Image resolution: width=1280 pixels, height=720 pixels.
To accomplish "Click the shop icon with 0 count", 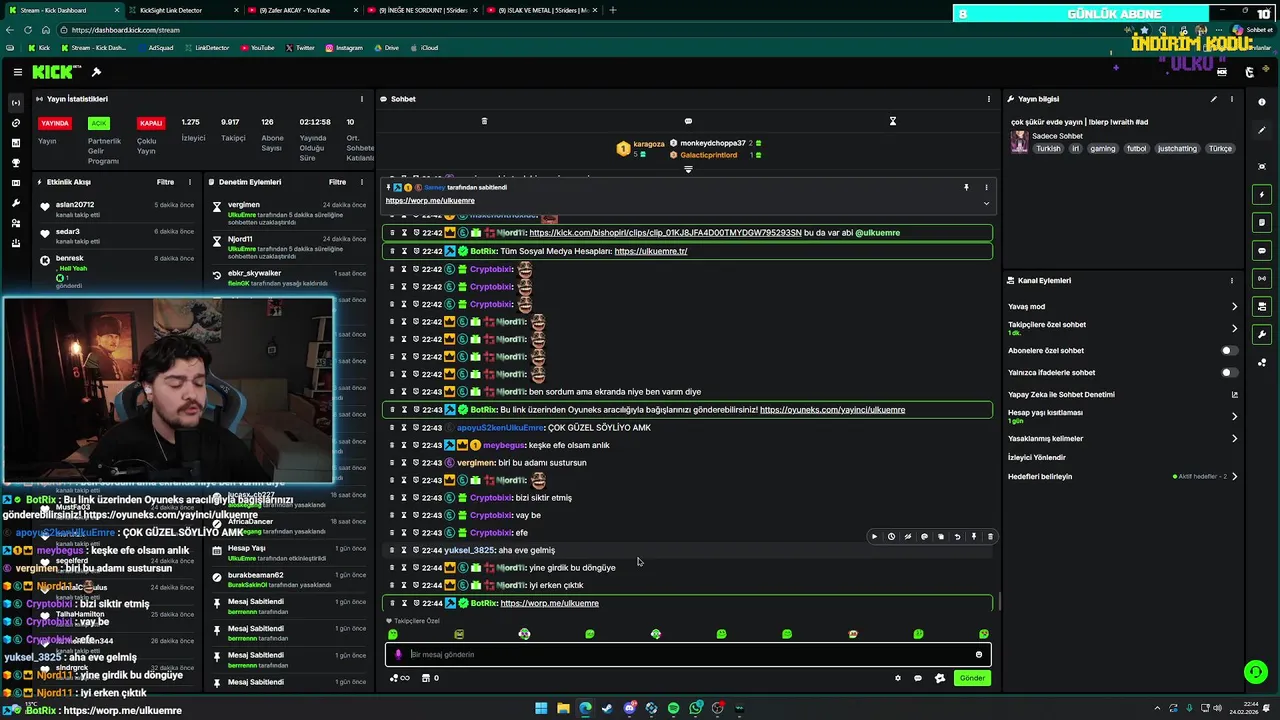I will 430,678.
